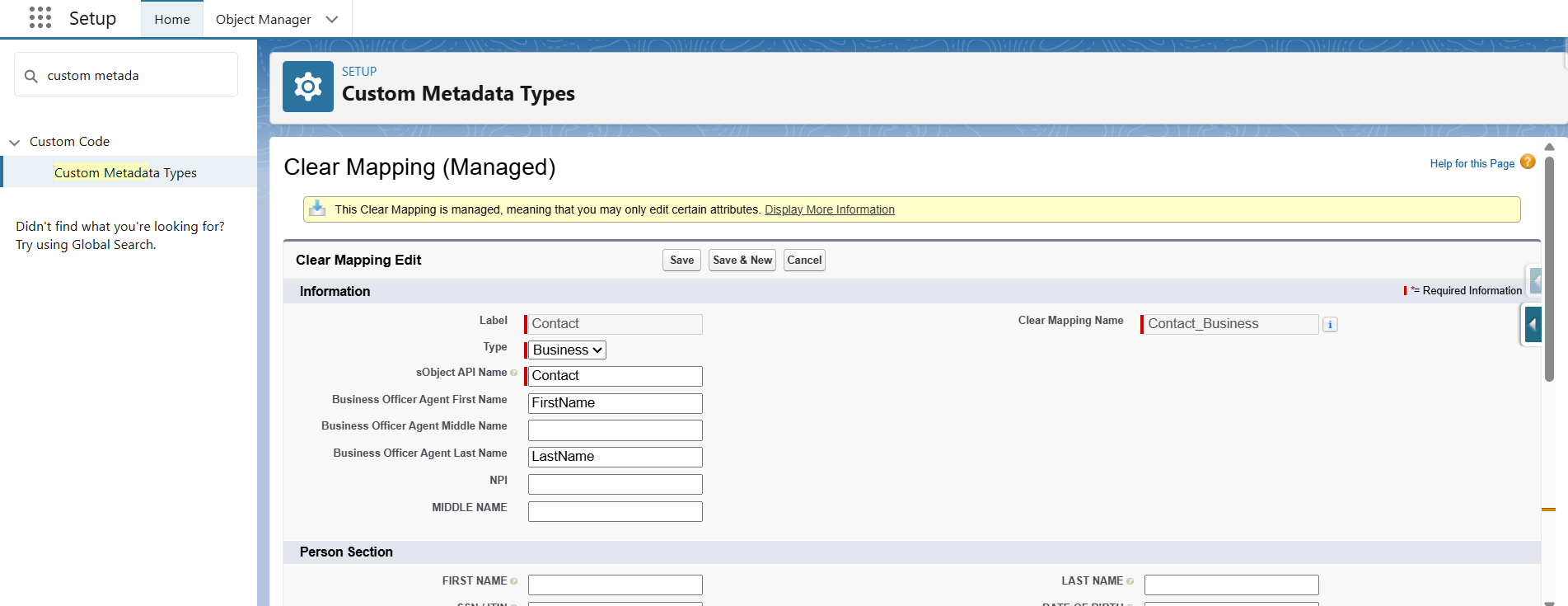Click the Cancel button
This screenshot has height=606, width=1568.
click(x=804, y=261)
